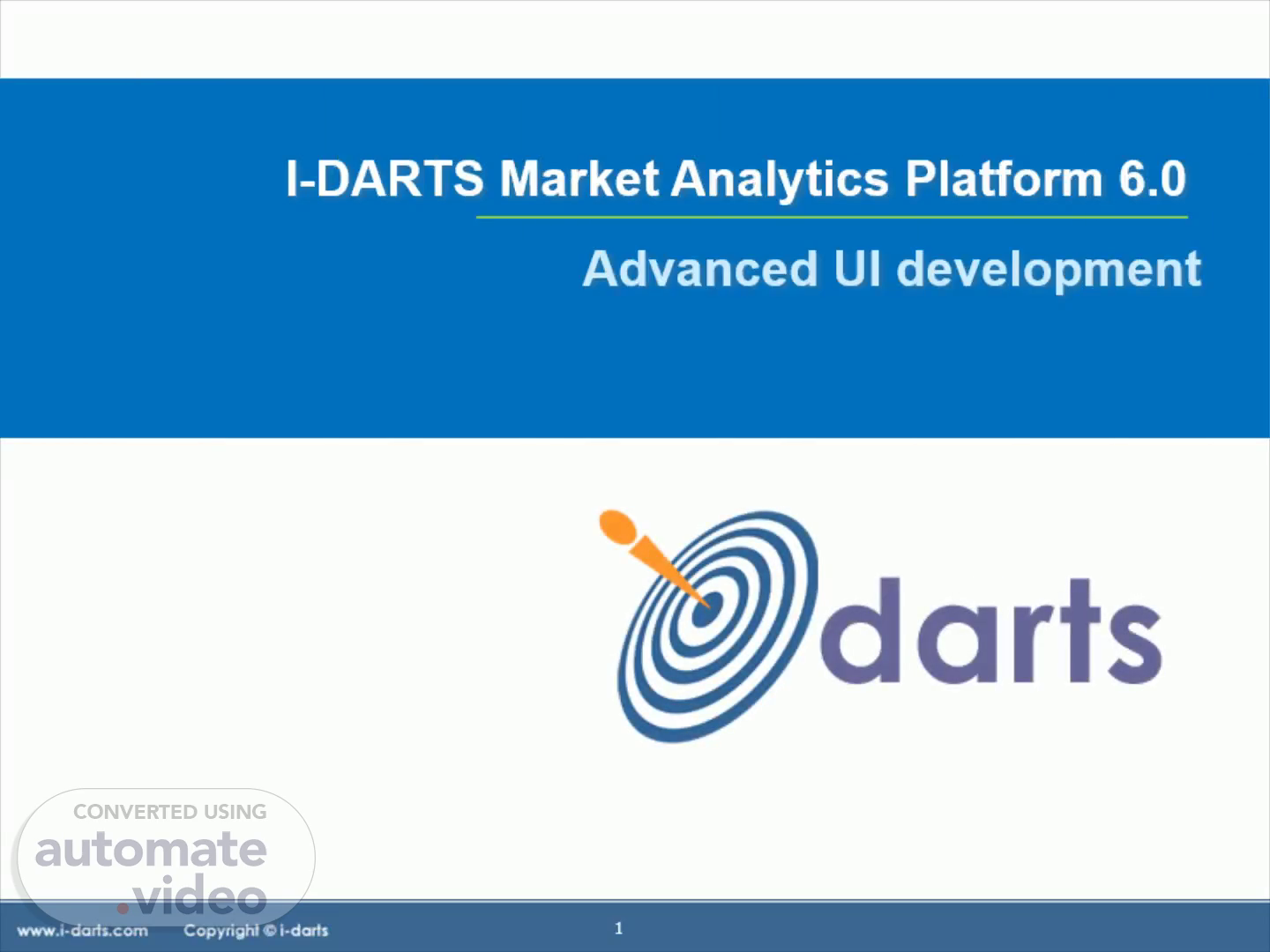This screenshot has width=1270, height=952.
Task: Select the 'I-DARTS Market Analytics Platform 6.0' title
Action: [736, 179]
